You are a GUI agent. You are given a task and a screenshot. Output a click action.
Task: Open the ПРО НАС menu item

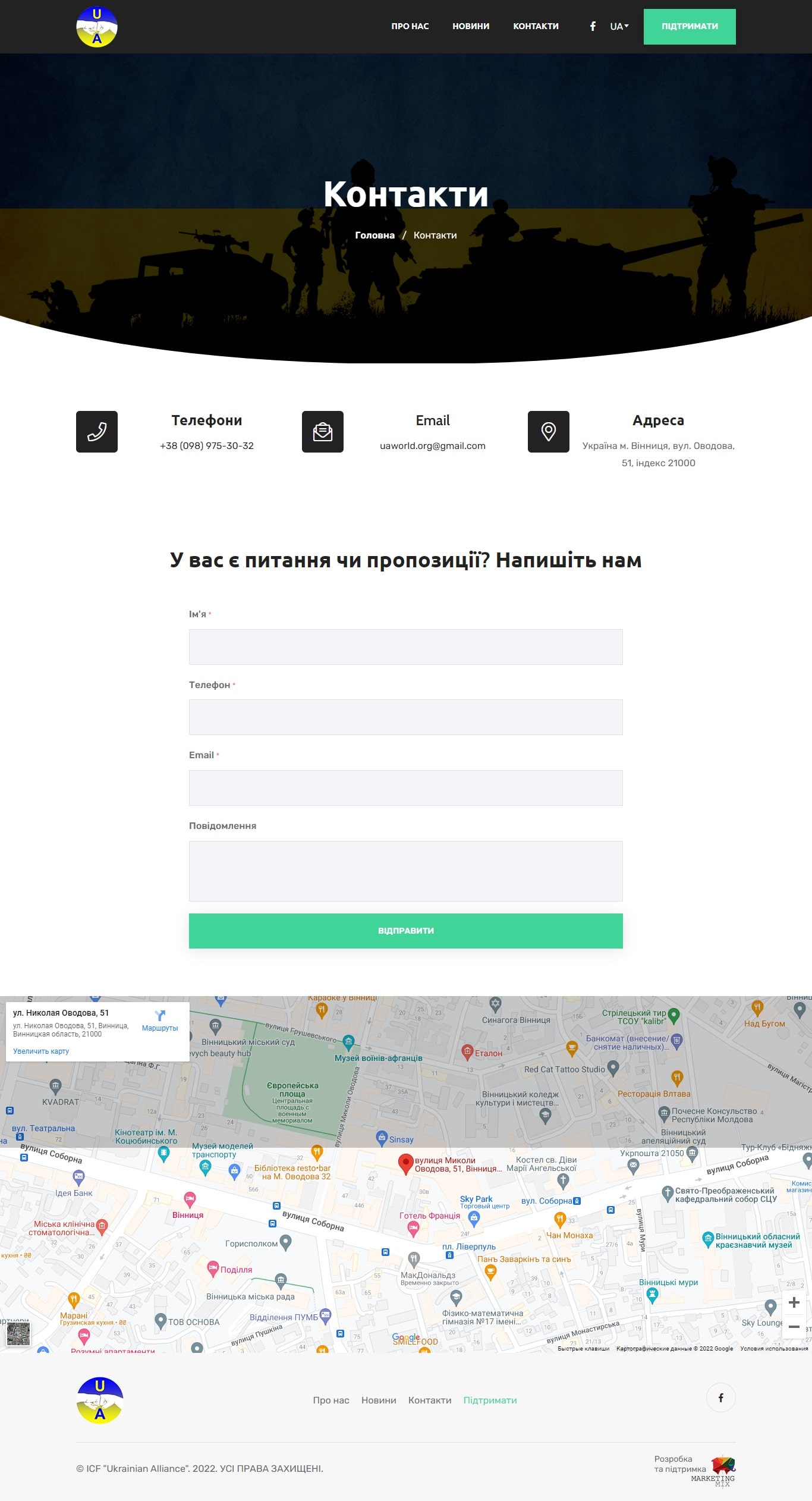pyautogui.click(x=410, y=26)
